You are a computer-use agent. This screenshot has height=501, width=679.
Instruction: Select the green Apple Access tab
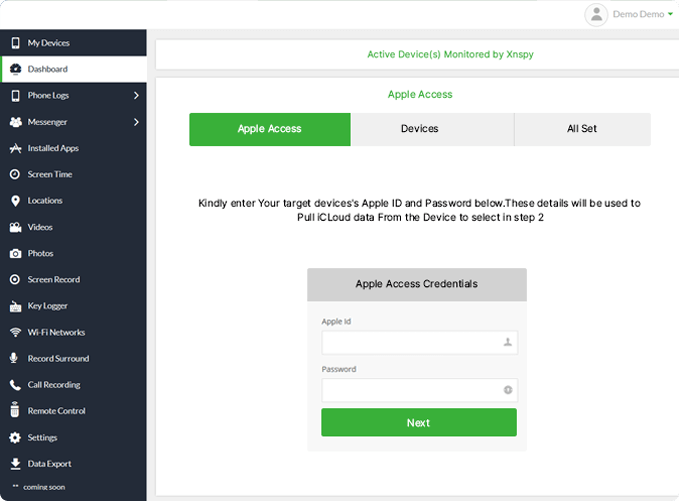coord(269,129)
